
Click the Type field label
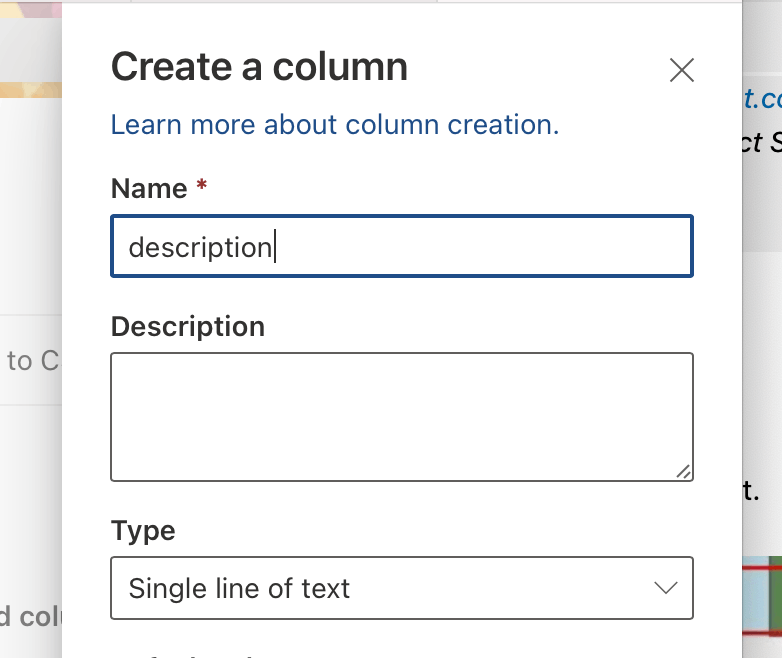(x=143, y=530)
